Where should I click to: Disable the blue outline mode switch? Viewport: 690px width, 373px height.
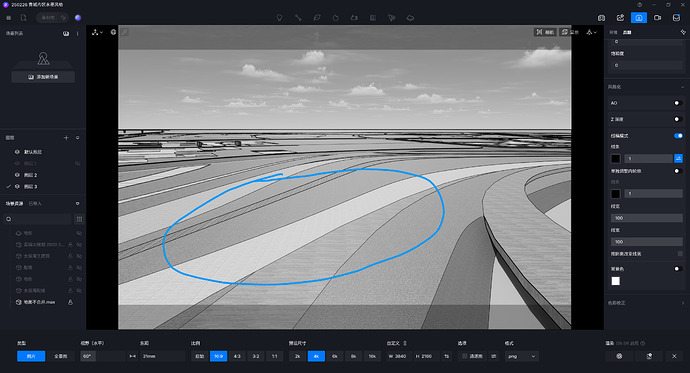(x=678, y=135)
